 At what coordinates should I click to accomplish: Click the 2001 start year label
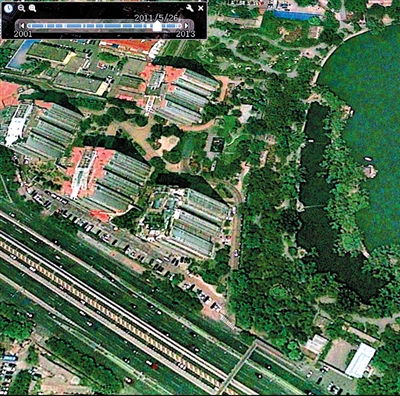pos(23,34)
